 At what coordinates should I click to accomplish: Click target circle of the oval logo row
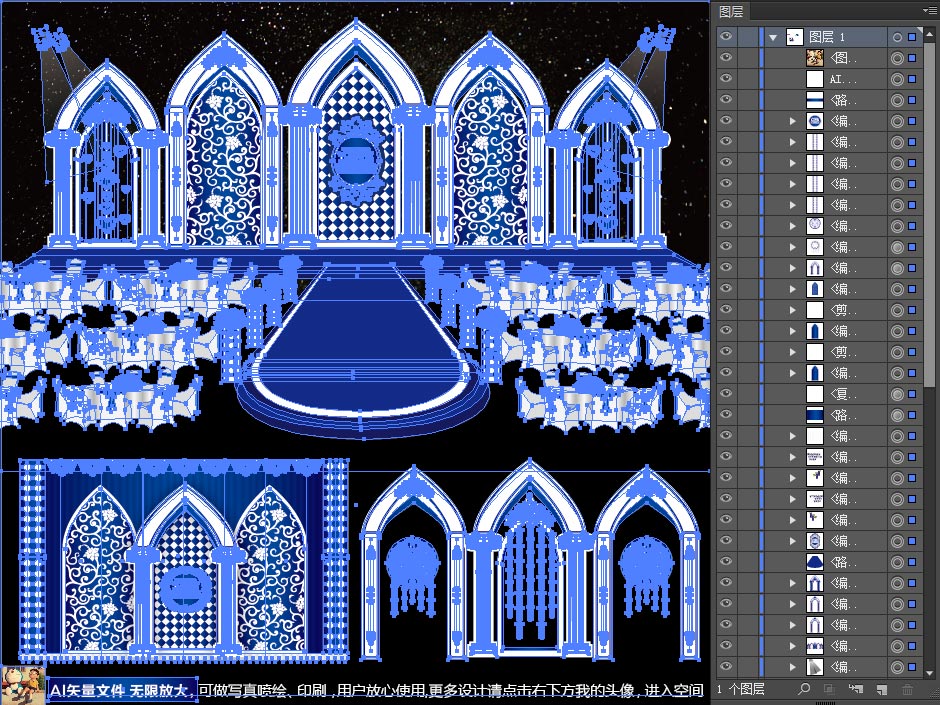point(897,121)
